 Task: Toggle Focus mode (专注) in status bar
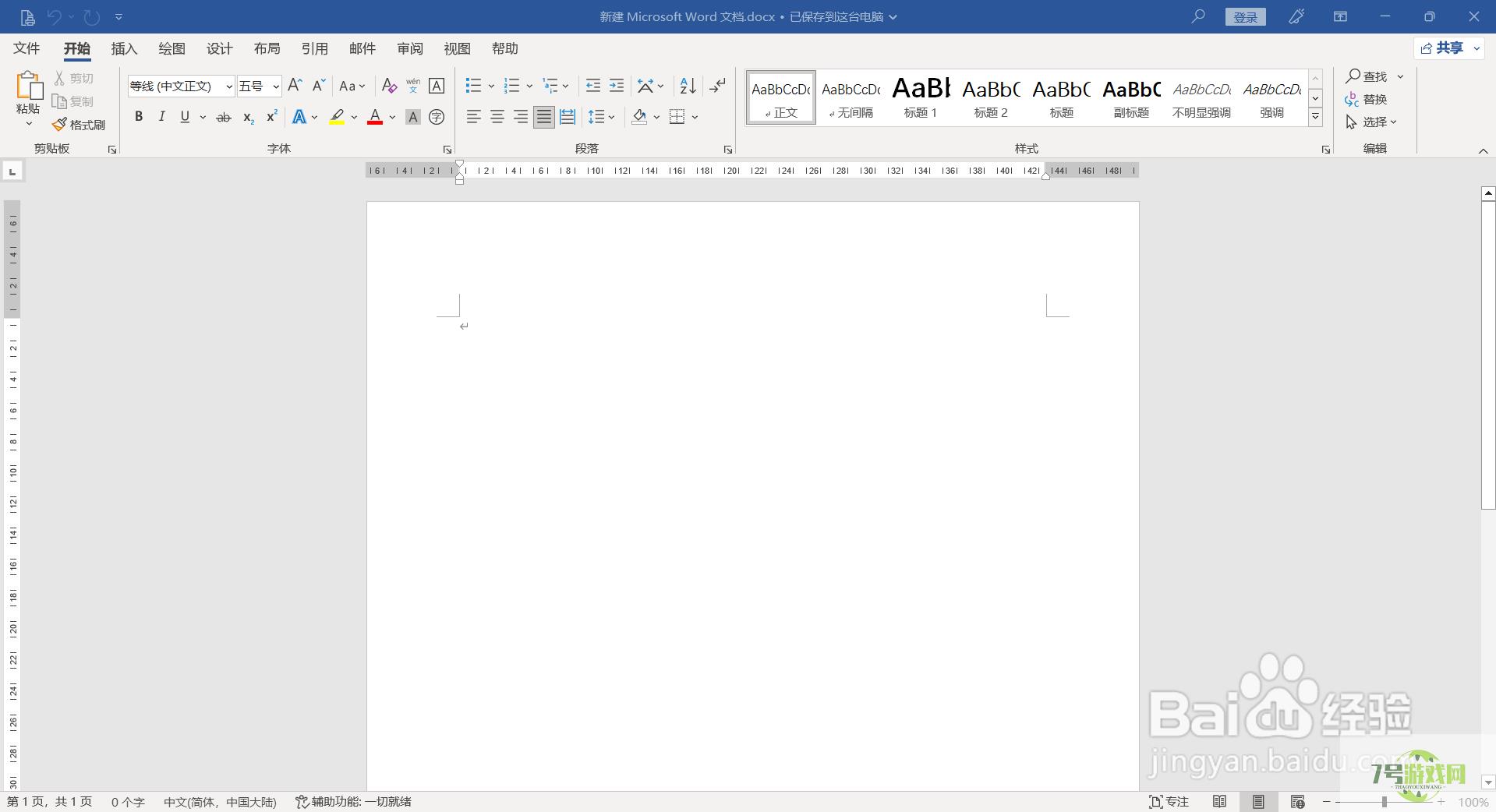tap(1169, 802)
